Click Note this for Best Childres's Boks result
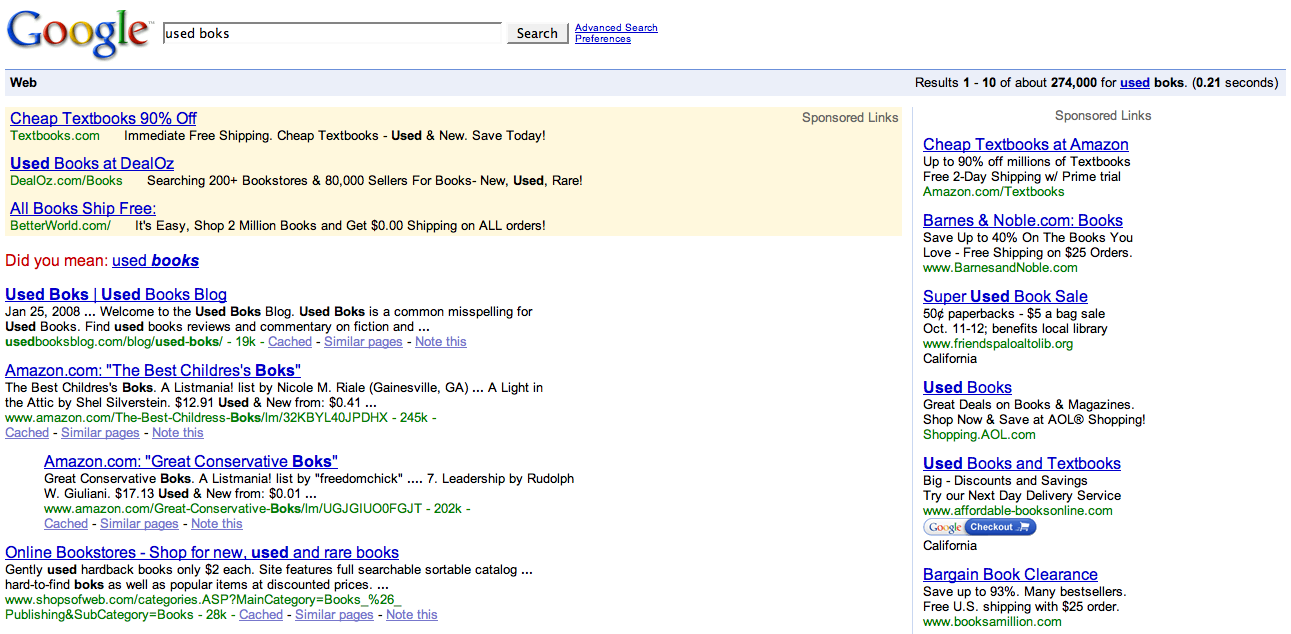1291x634 pixels. (x=178, y=433)
